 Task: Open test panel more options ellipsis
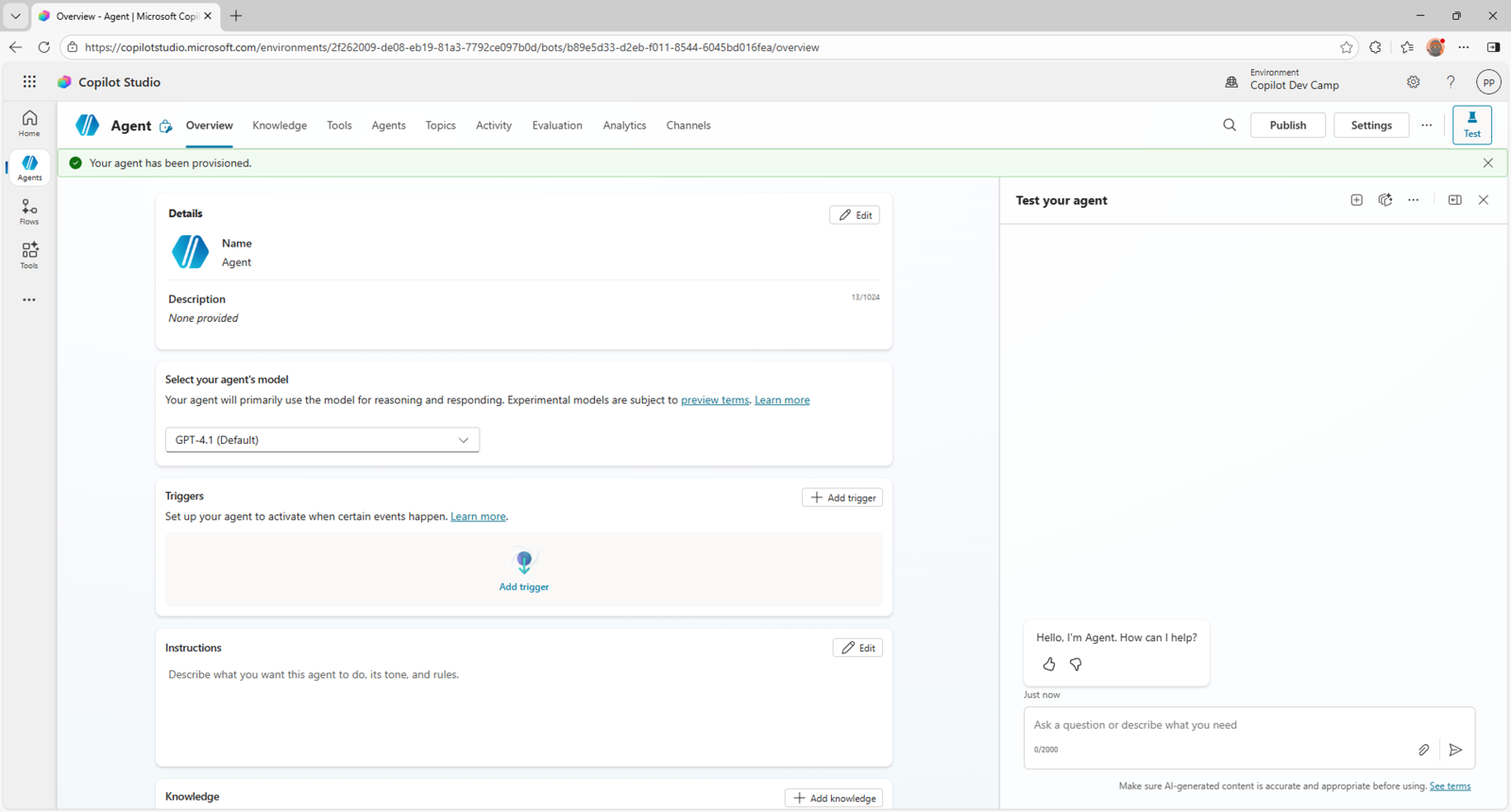1413,200
